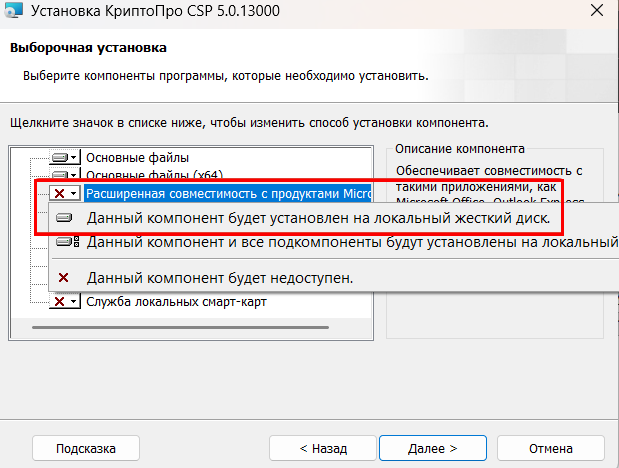Select Расширенная совместимость с продуктами Microsoft item
Viewport: 619px width, 468px height.
[228, 193]
